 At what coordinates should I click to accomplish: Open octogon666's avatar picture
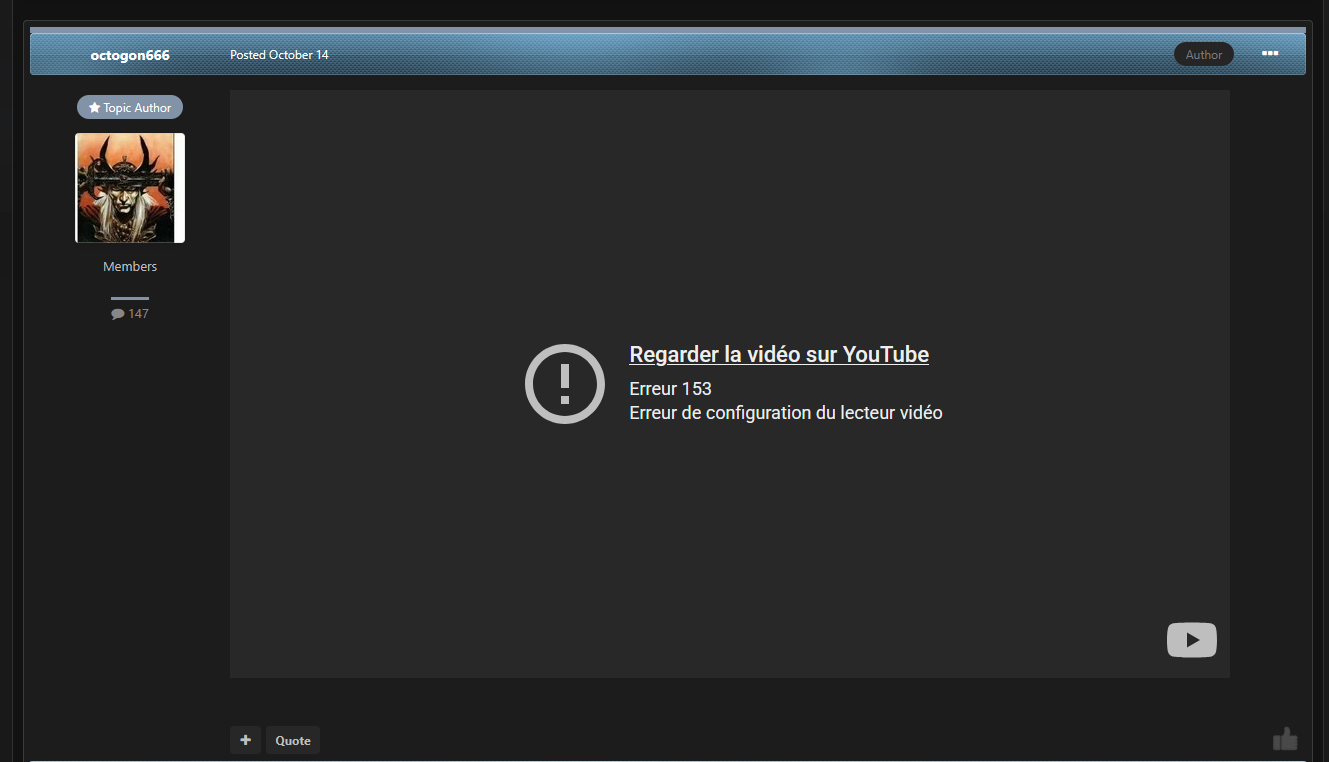pyautogui.click(x=130, y=188)
